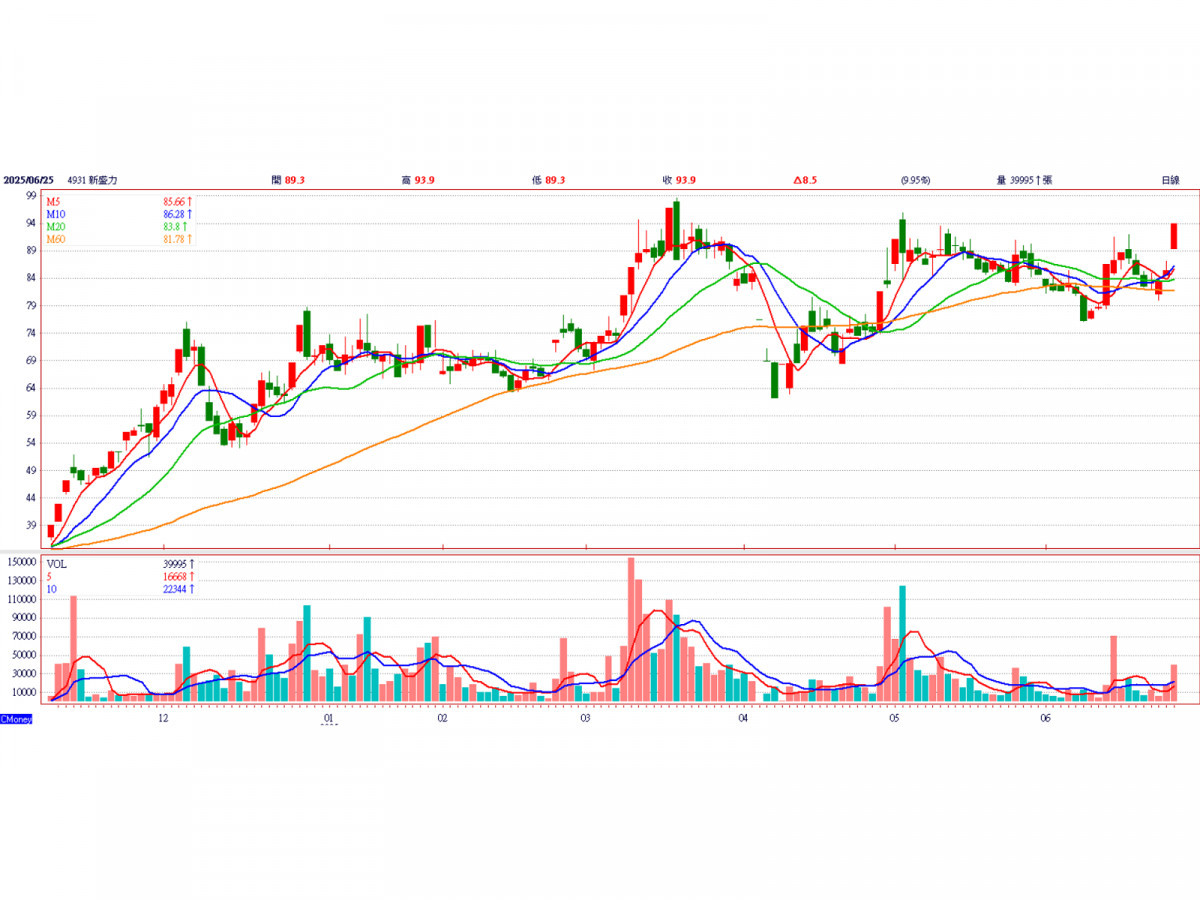The width and height of the screenshot is (1200, 900).
Task: Click the 日線 daily chart label
Action: 1169,180
